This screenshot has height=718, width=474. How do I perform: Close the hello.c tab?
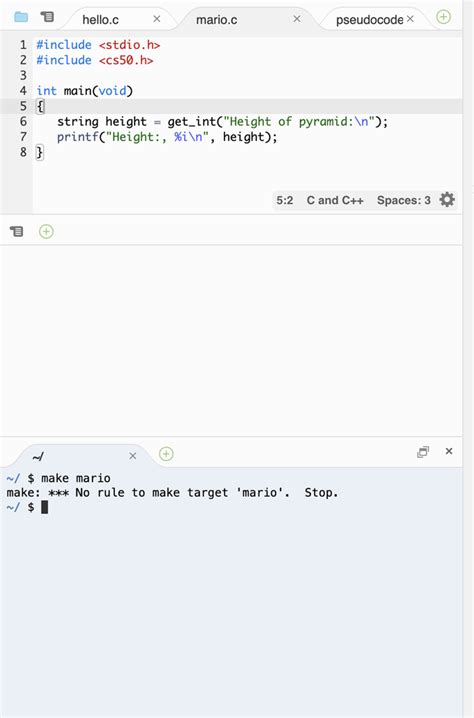(157, 19)
